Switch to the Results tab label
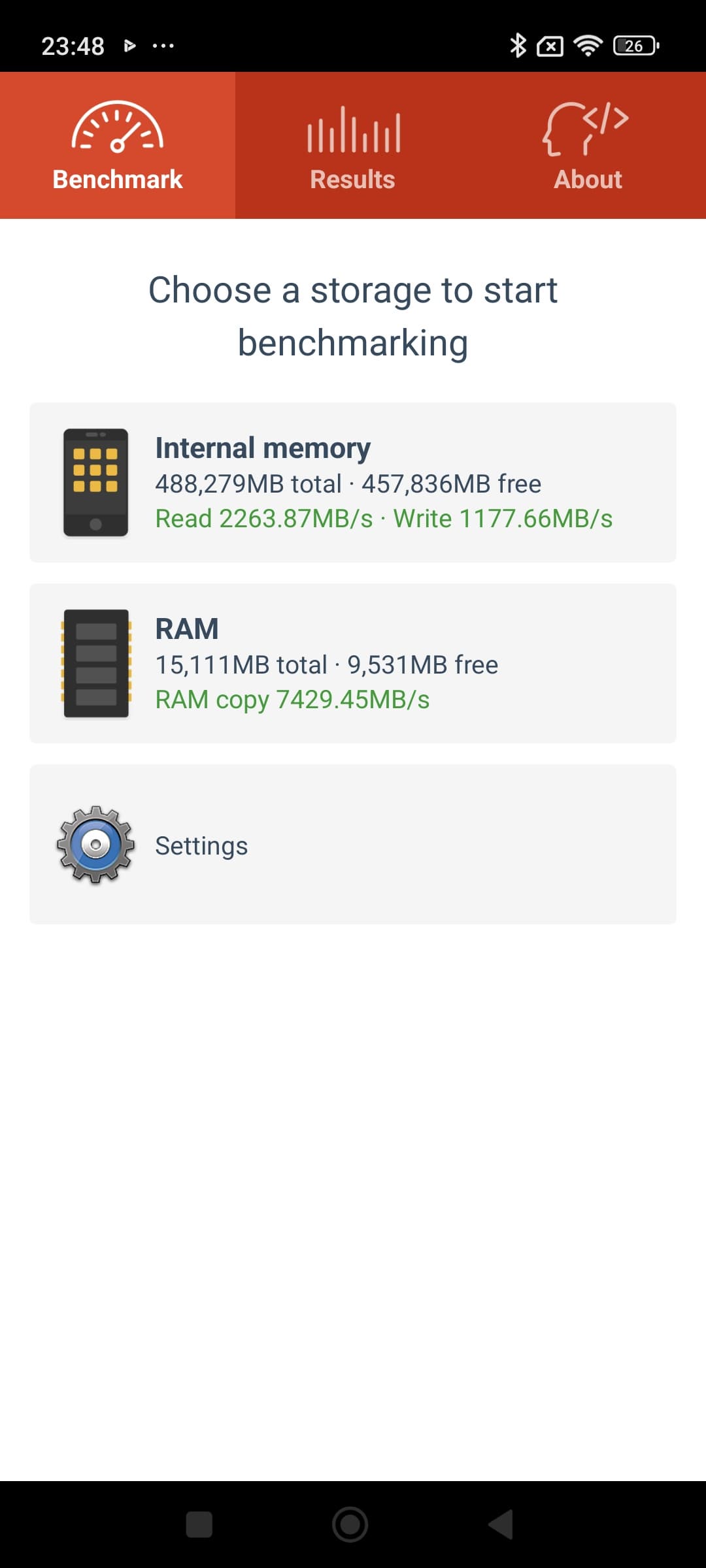 click(x=353, y=180)
